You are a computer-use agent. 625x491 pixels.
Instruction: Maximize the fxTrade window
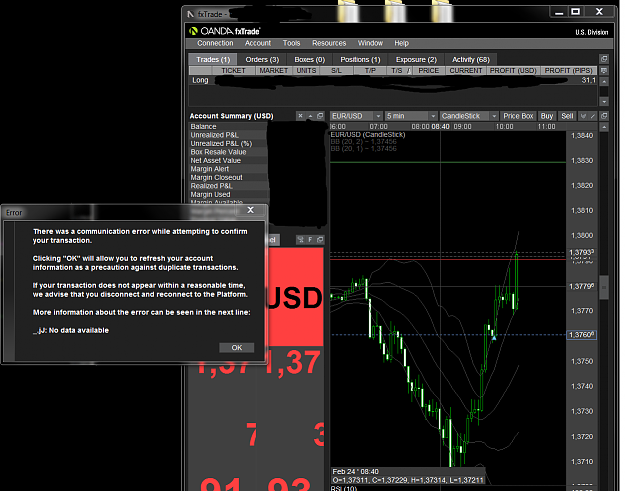click(576, 12)
